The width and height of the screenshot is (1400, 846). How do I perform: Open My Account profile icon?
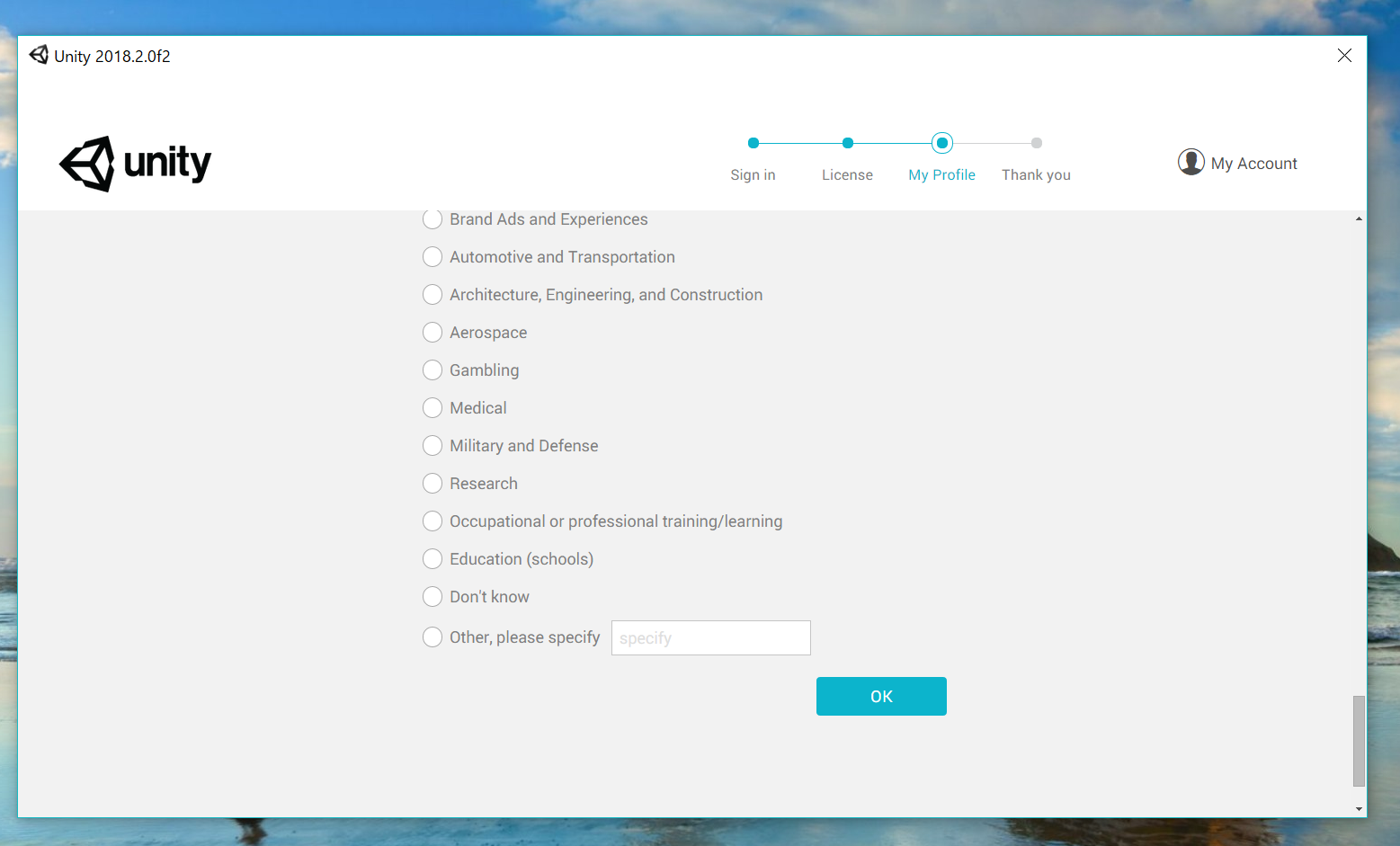tap(1190, 162)
